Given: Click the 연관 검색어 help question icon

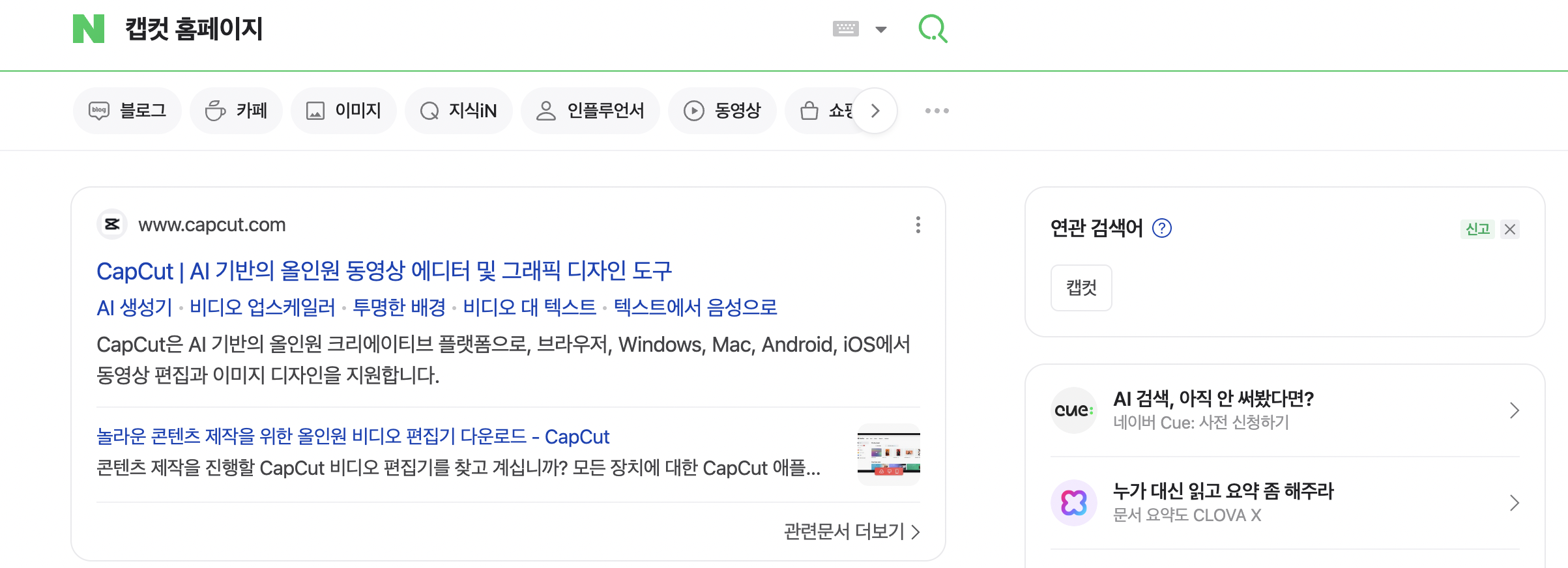Looking at the screenshot, I should 1162,228.
